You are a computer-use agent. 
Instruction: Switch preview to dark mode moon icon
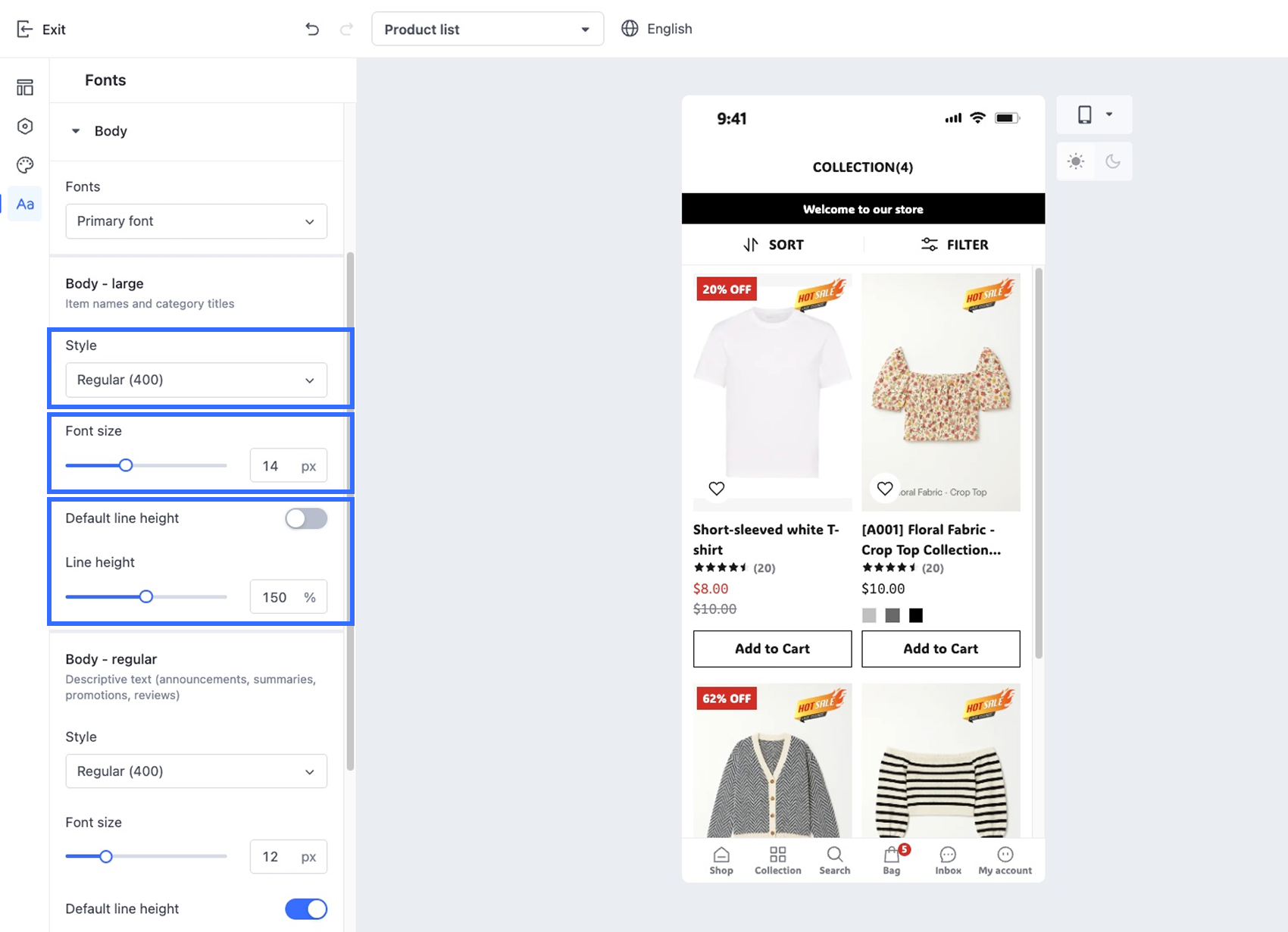click(x=1113, y=161)
